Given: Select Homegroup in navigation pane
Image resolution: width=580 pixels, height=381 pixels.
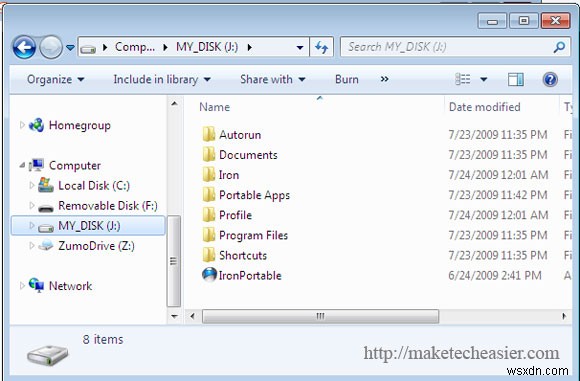Looking at the screenshot, I should coord(80,125).
